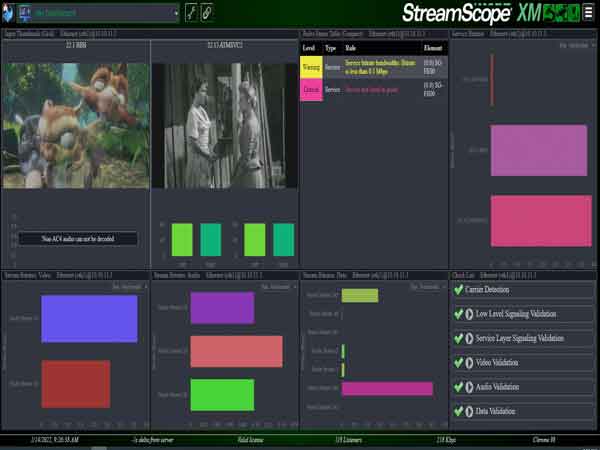Image resolution: width=600 pixels, height=450 pixels.
Task: Click Service Layer Signaling Validation checkmark
Action: (458, 338)
